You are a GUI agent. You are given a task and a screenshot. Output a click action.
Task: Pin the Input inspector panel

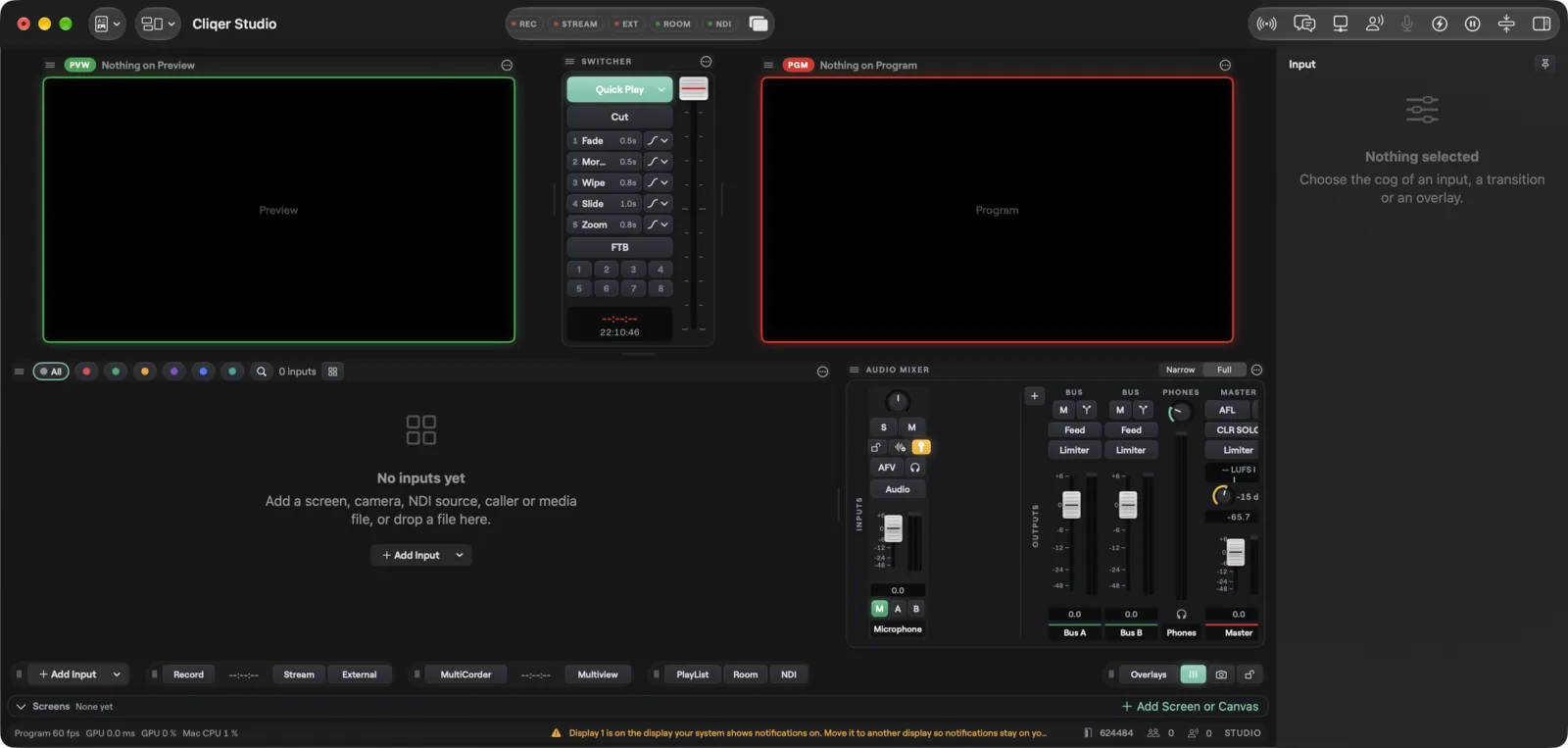pos(1544,64)
